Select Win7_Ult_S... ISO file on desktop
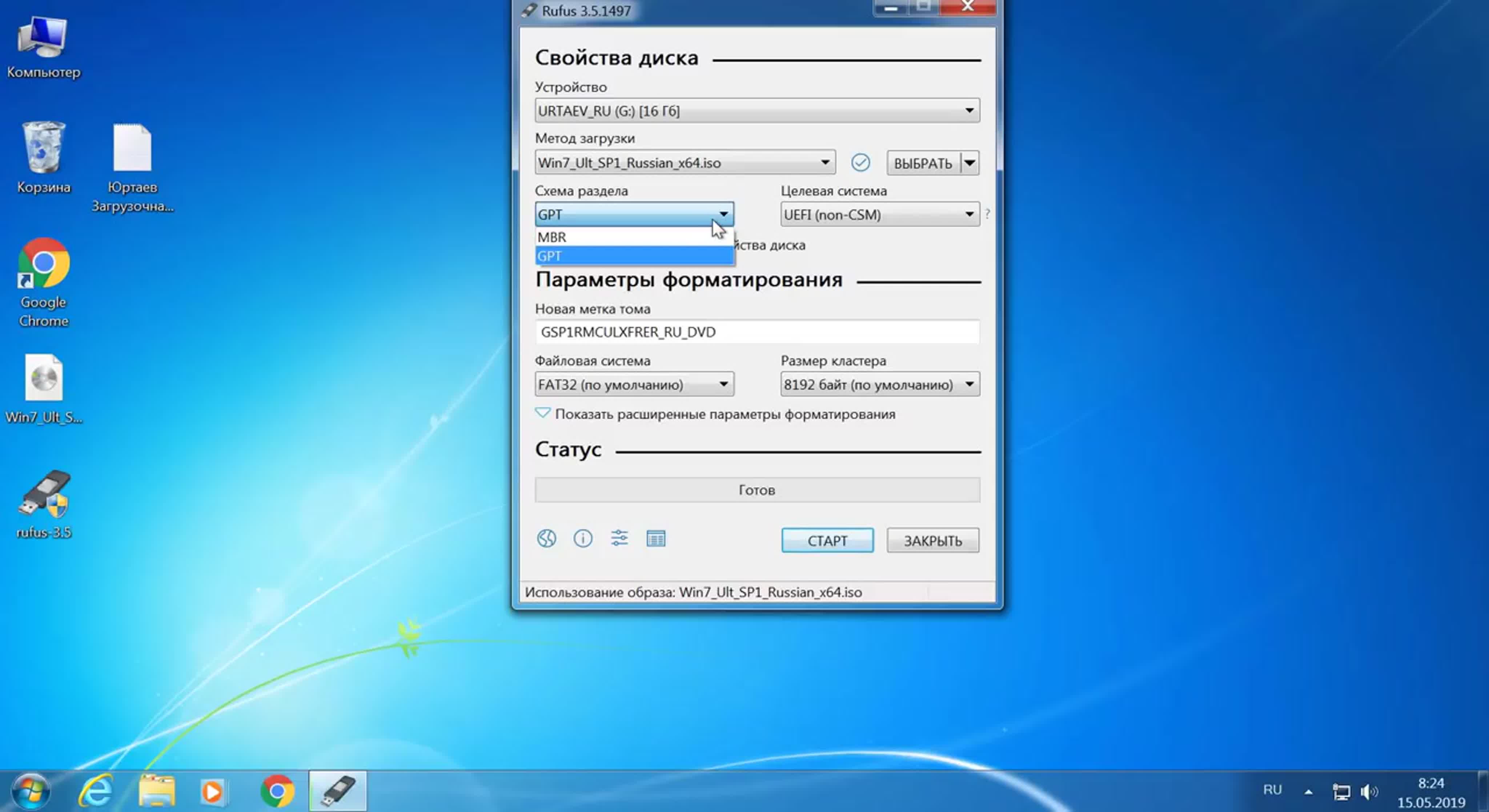Screen dimensions: 1489x812 tap(43, 389)
